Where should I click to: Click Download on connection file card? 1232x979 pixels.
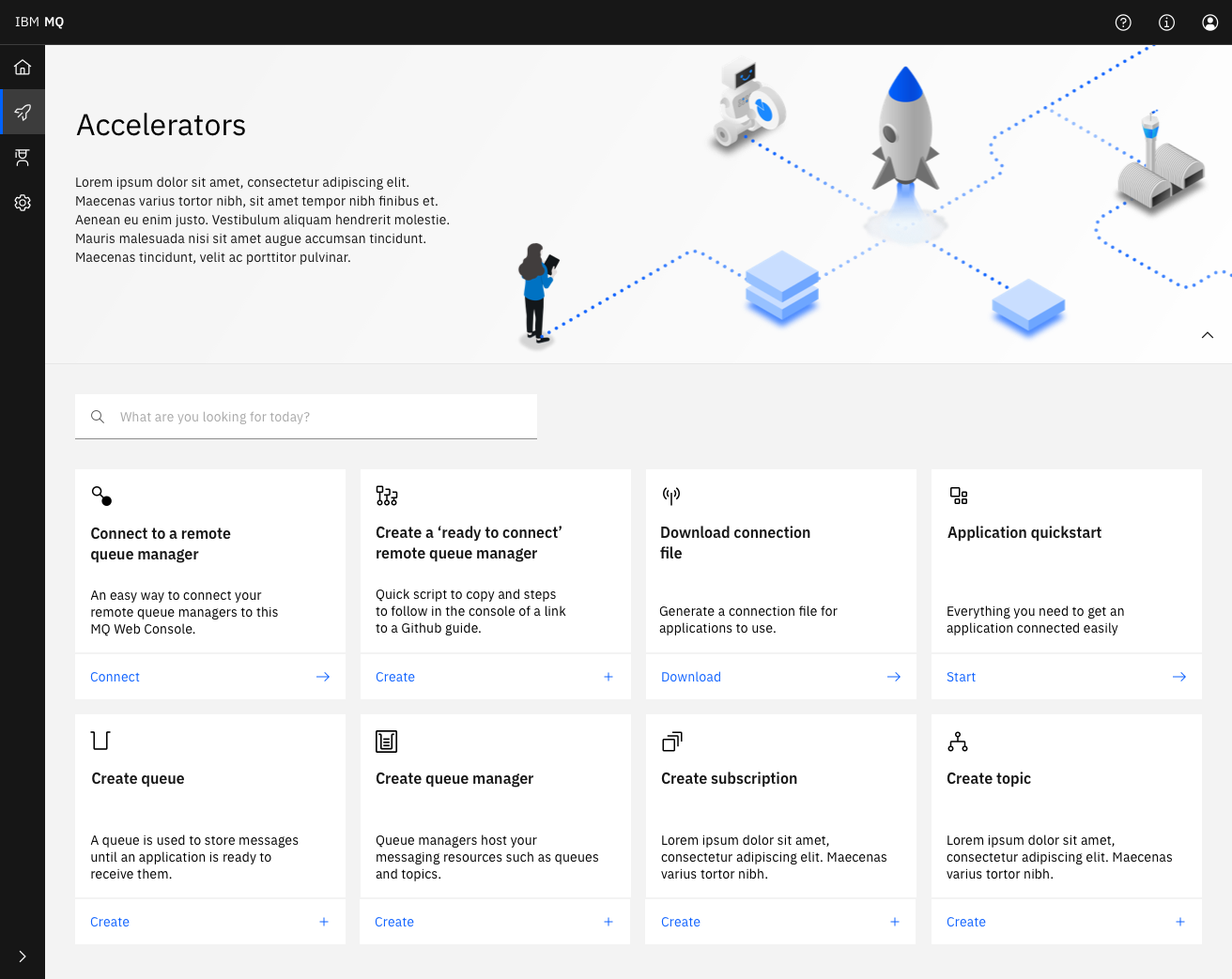tap(691, 677)
